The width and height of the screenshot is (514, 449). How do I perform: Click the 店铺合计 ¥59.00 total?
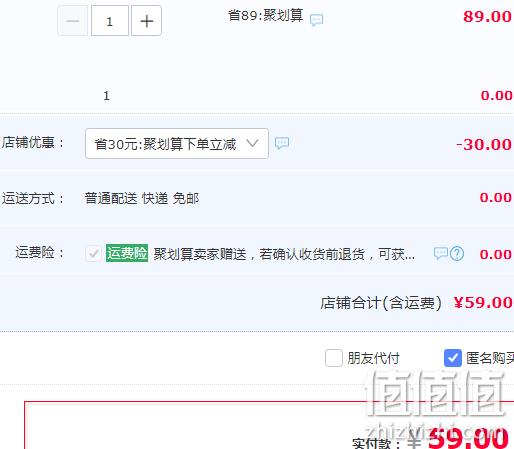coord(416,303)
